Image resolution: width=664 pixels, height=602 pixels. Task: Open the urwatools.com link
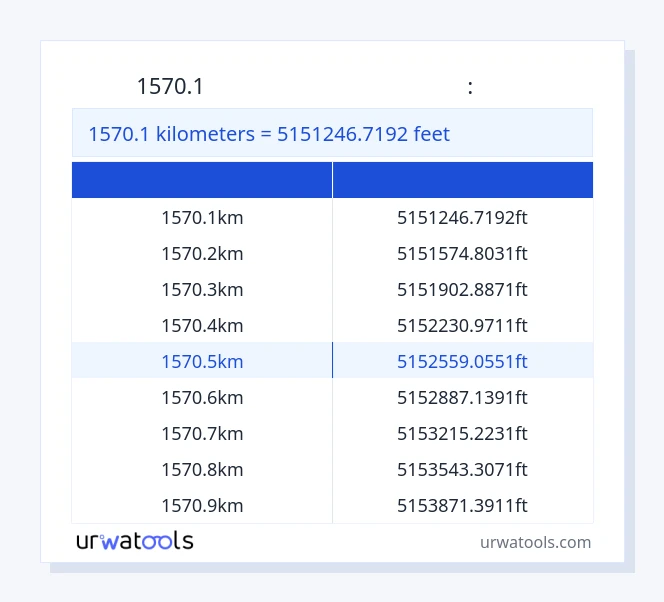(535, 542)
